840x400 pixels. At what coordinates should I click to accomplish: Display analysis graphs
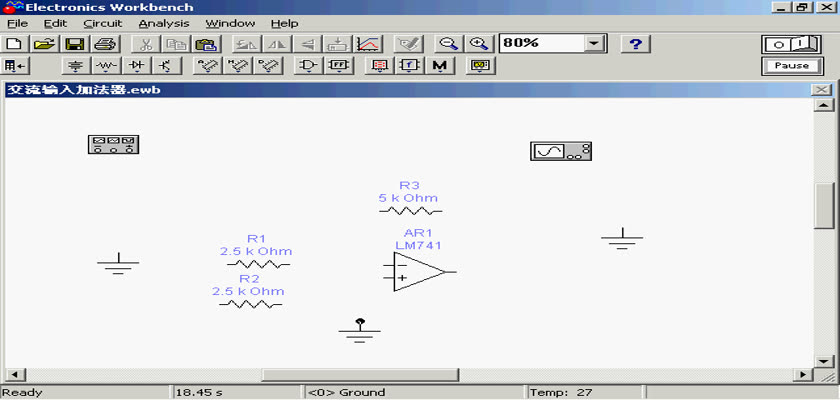(x=369, y=44)
